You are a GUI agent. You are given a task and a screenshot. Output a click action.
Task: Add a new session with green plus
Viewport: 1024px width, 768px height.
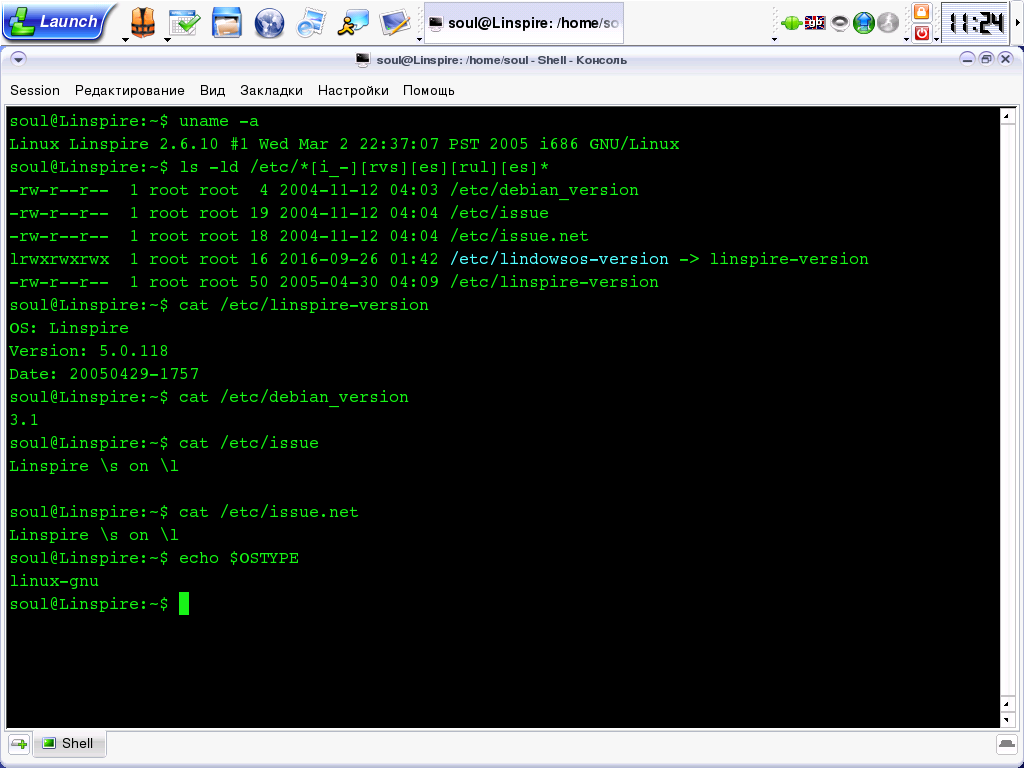tap(19, 744)
